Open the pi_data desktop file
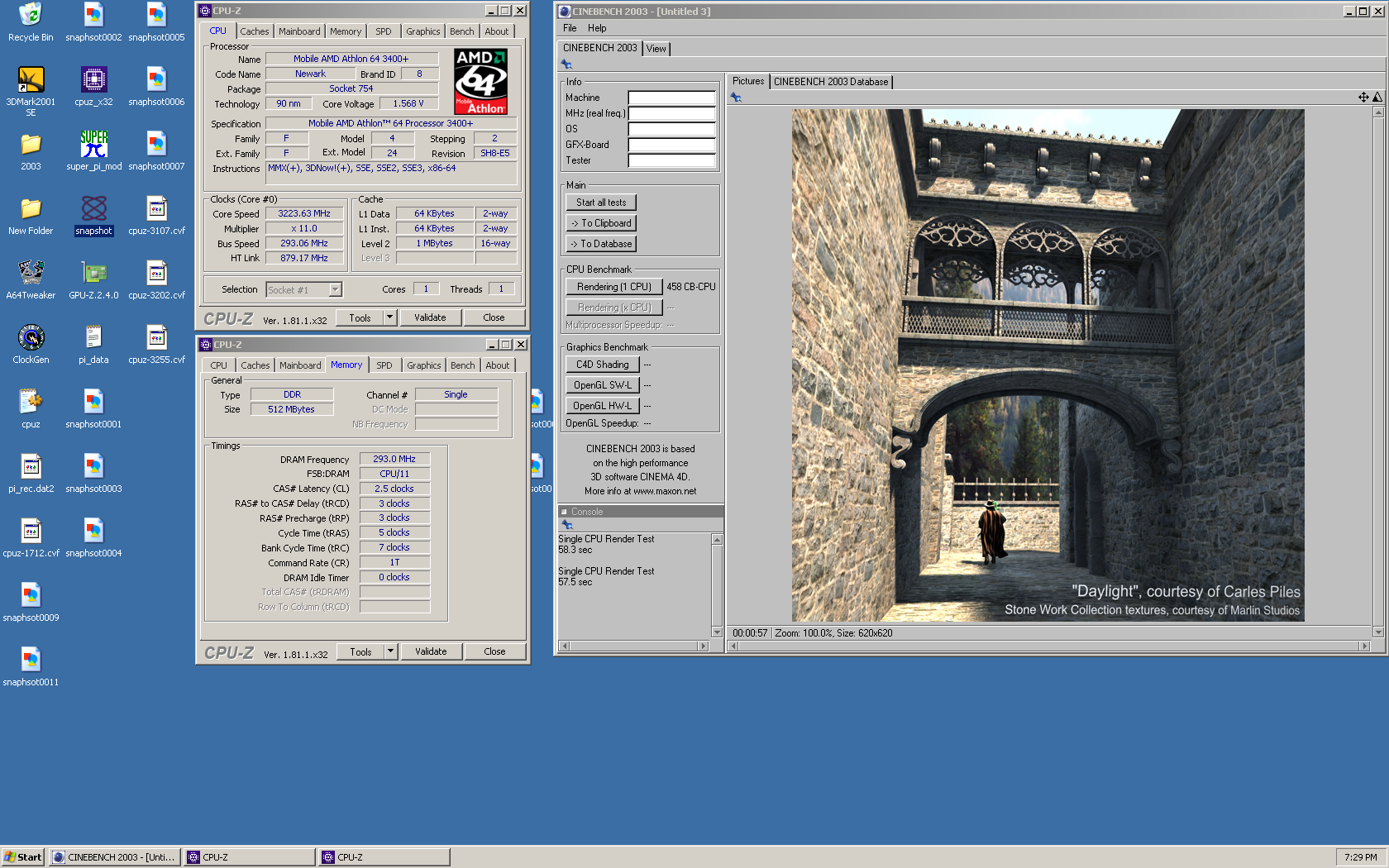The height and width of the screenshot is (868, 1389). tap(93, 345)
